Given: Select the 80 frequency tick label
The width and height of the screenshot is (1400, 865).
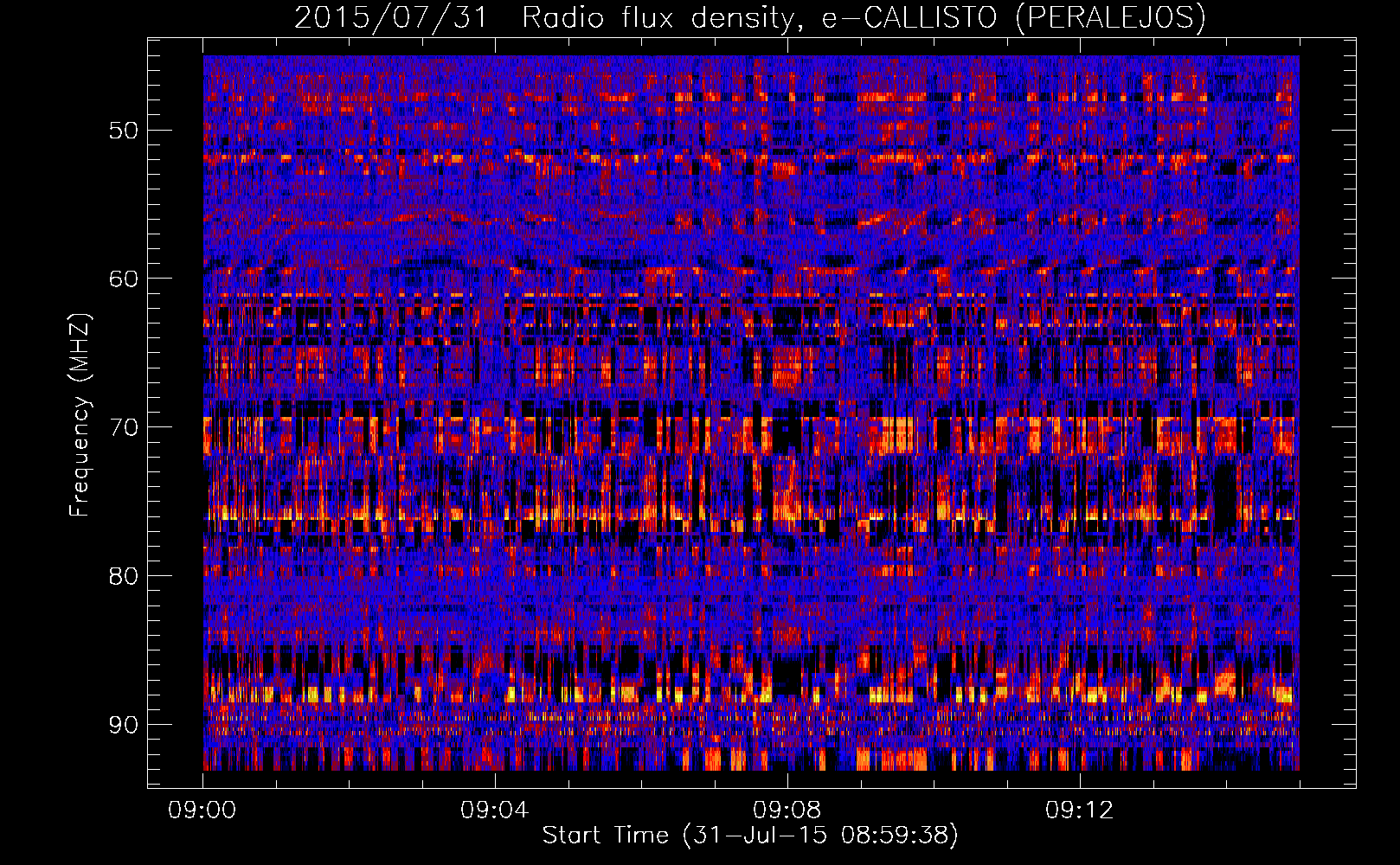Looking at the screenshot, I should (123, 576).
